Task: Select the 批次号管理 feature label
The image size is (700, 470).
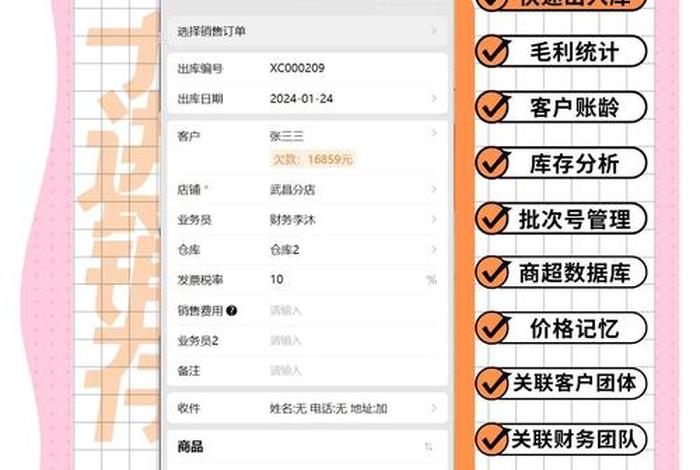Action: pos(575,219)
